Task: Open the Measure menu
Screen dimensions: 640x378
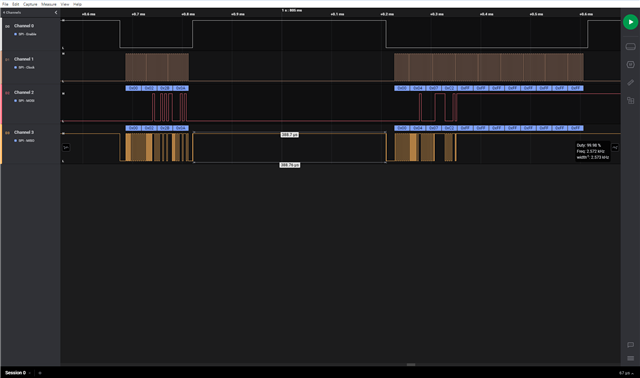Action: 49,4
